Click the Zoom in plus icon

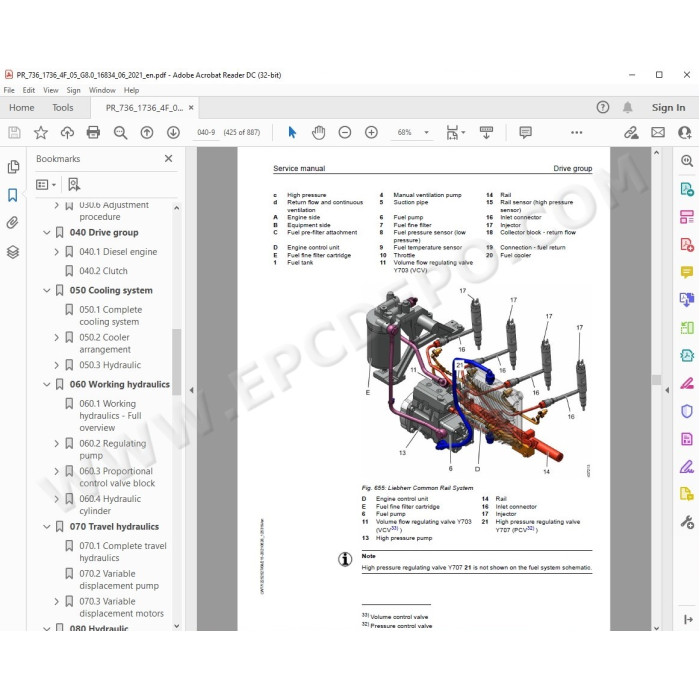pos(371,133)
